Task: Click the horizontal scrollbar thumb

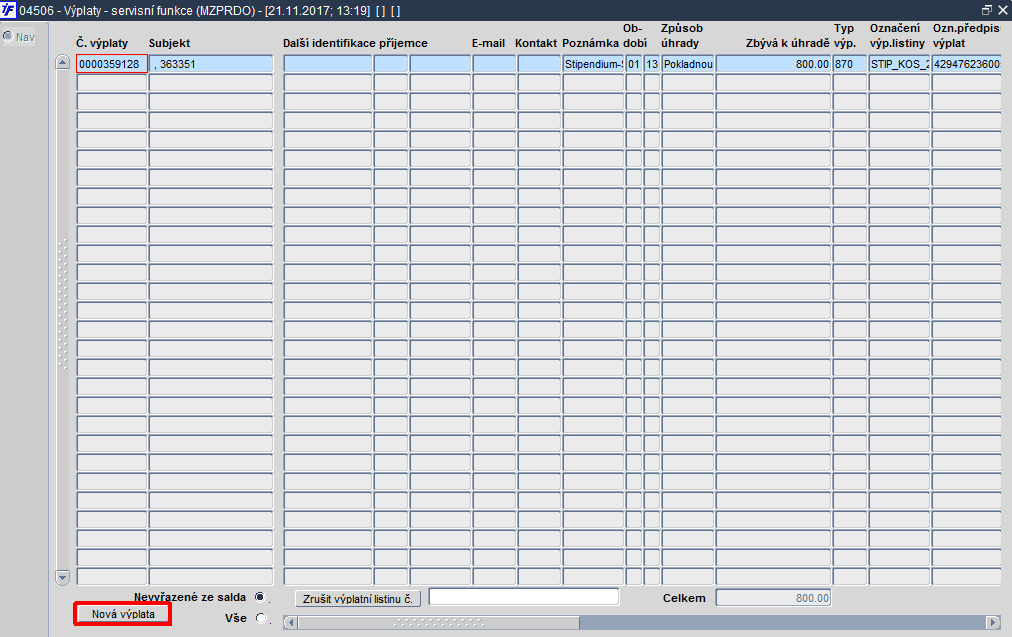Action: pyautogui.click(x=439, y=622)
